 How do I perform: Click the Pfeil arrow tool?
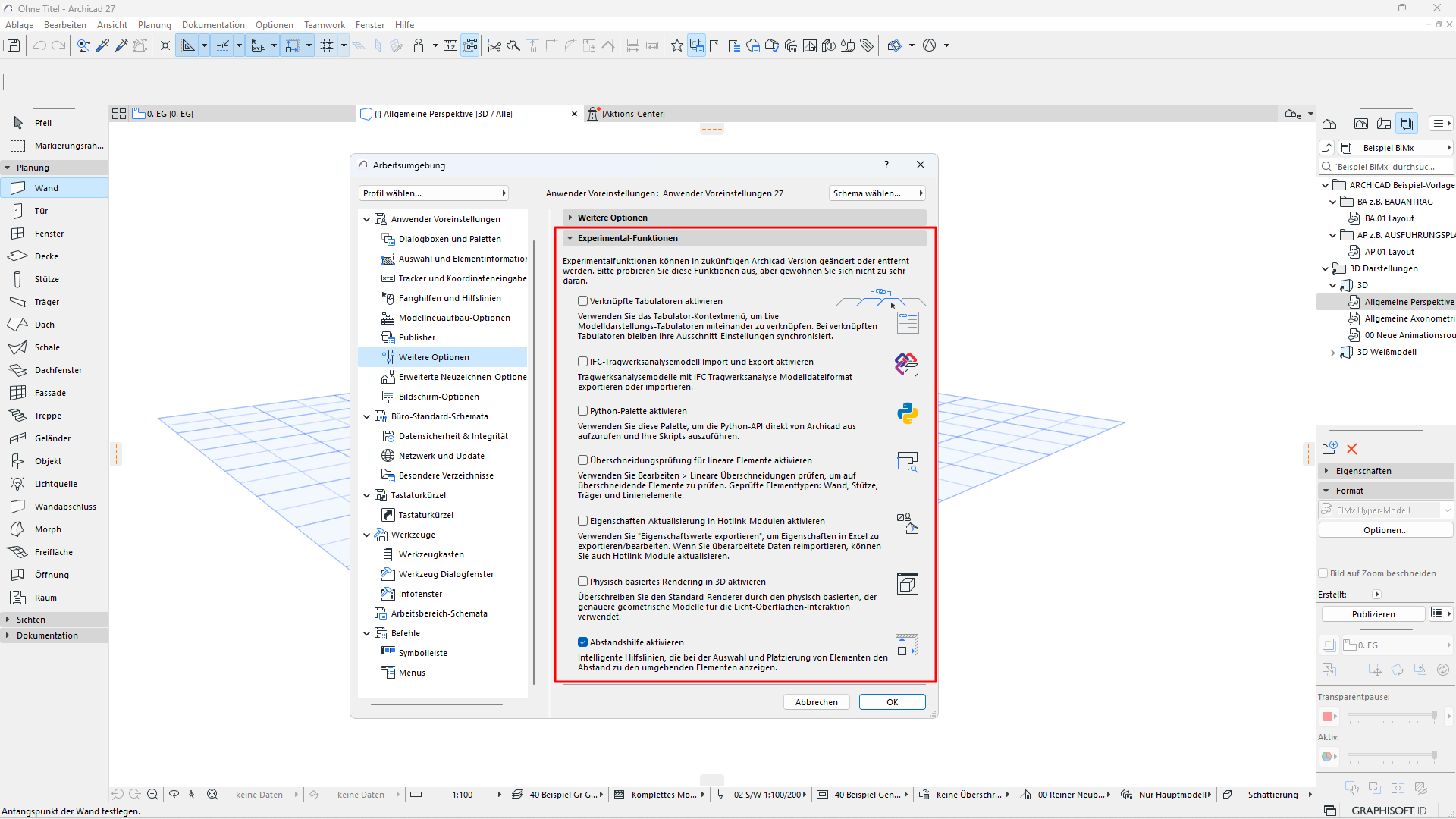click(x=42, y=123)
